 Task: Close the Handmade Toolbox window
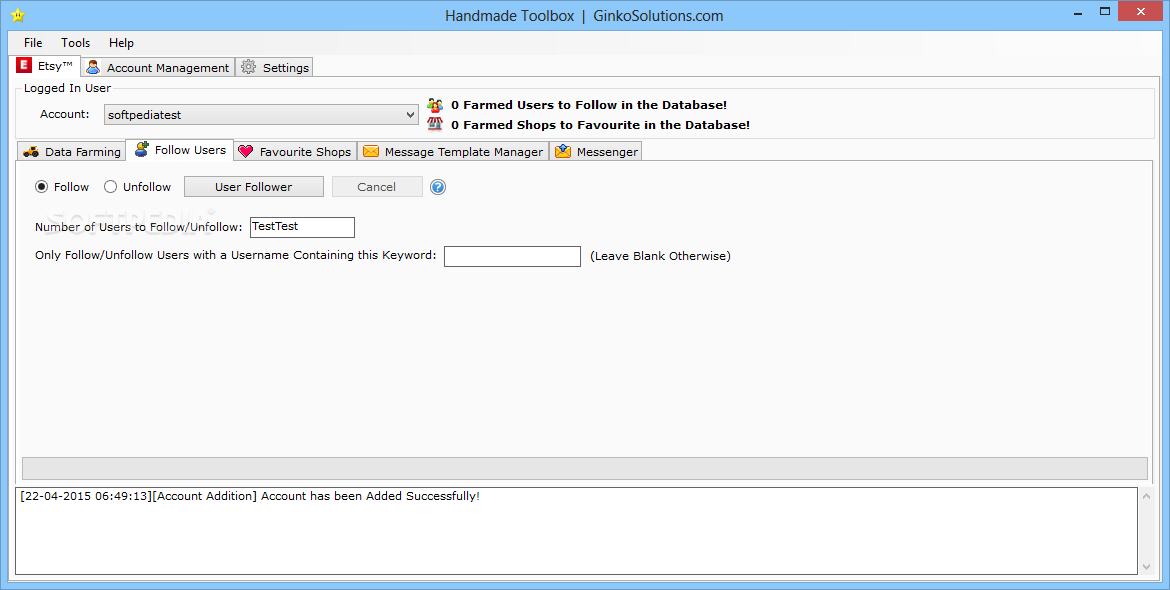pyautogui.click(x=1142, y=11)
